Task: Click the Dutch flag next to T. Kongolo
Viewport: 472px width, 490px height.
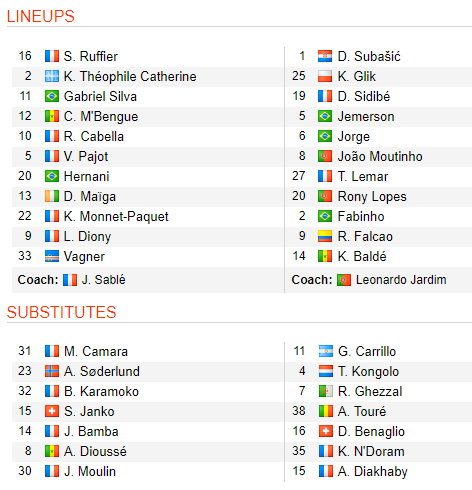Action: point(326,371)
